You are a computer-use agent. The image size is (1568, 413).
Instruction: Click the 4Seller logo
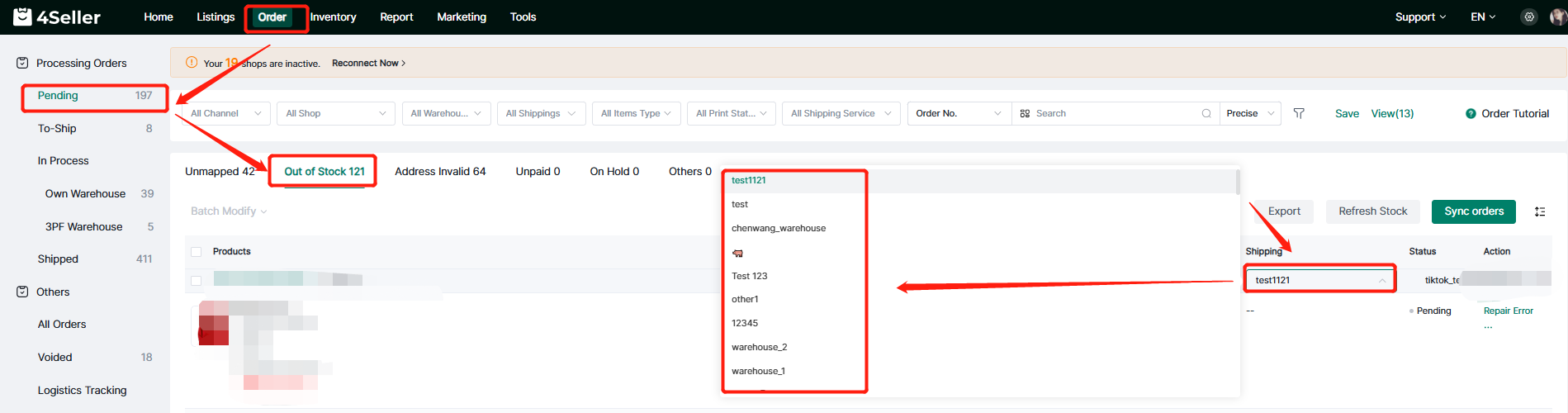click(57, 17)
